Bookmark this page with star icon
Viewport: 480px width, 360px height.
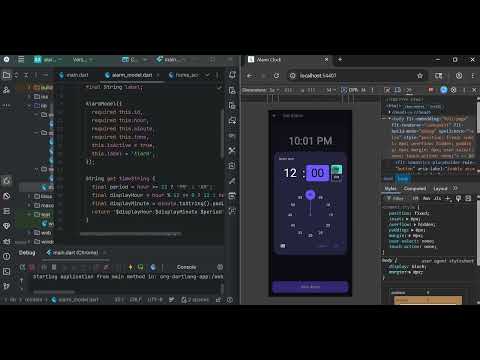(x=420, y=76)
